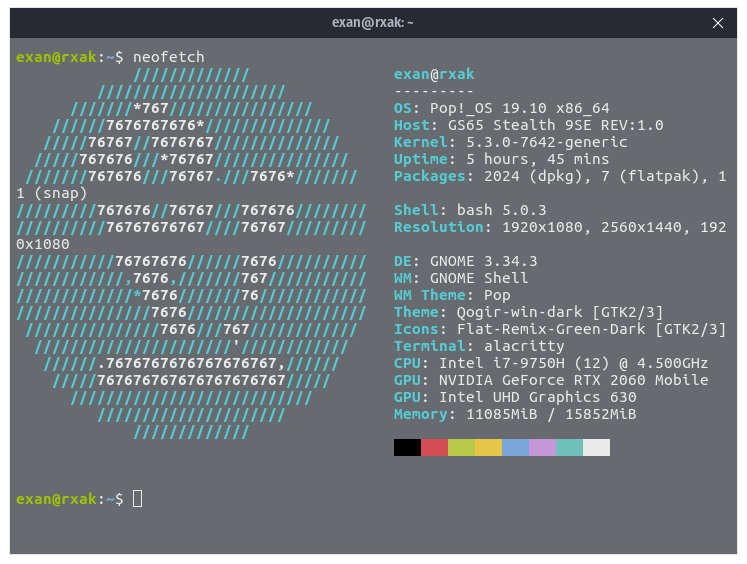Click the white color block
This screenshot has height=564, width=747.
click(x=596, y=447)
